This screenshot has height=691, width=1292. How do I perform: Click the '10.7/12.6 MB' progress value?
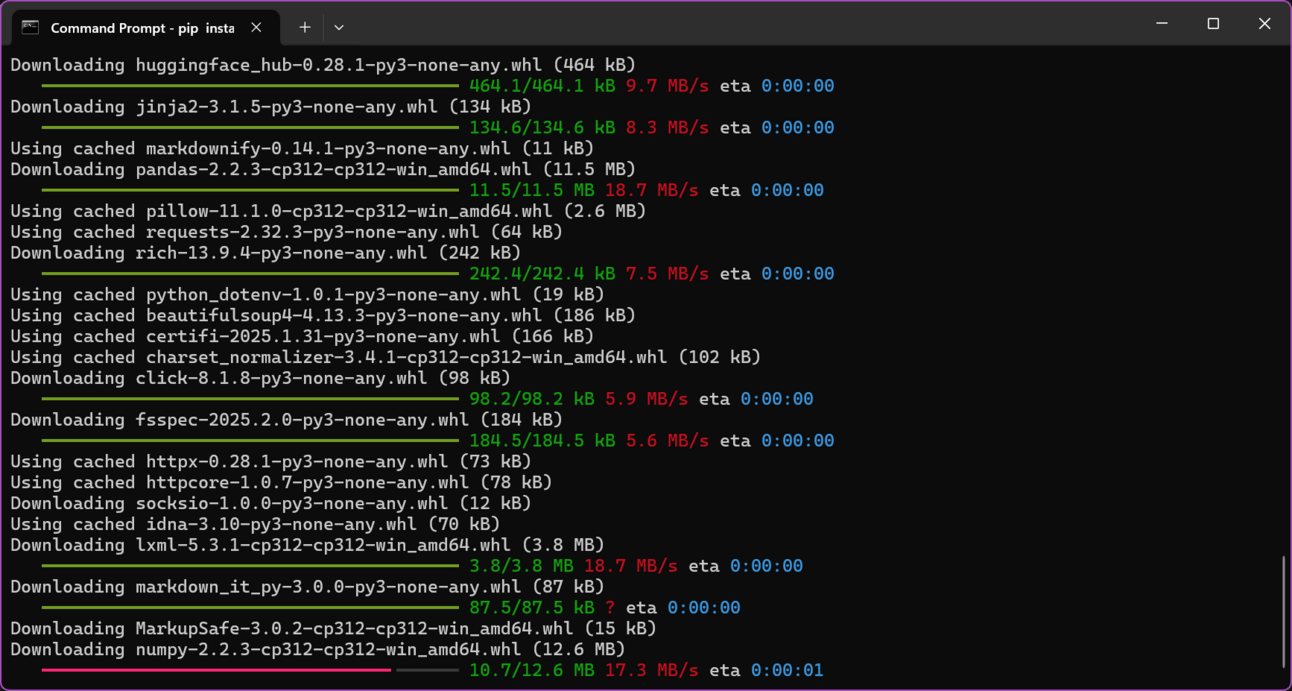(x=531, y=670)
